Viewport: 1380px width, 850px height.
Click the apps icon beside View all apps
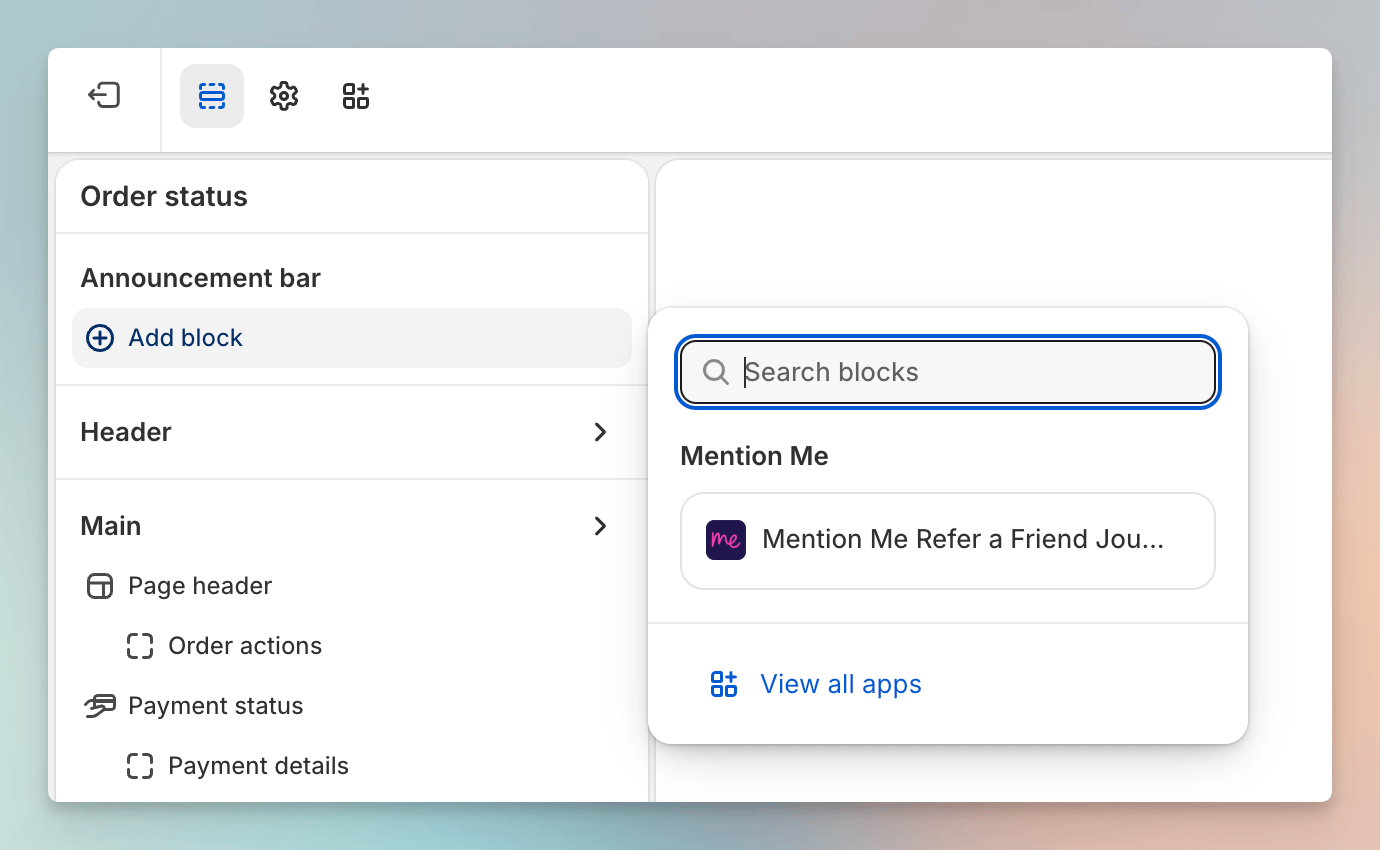point(724,684)
